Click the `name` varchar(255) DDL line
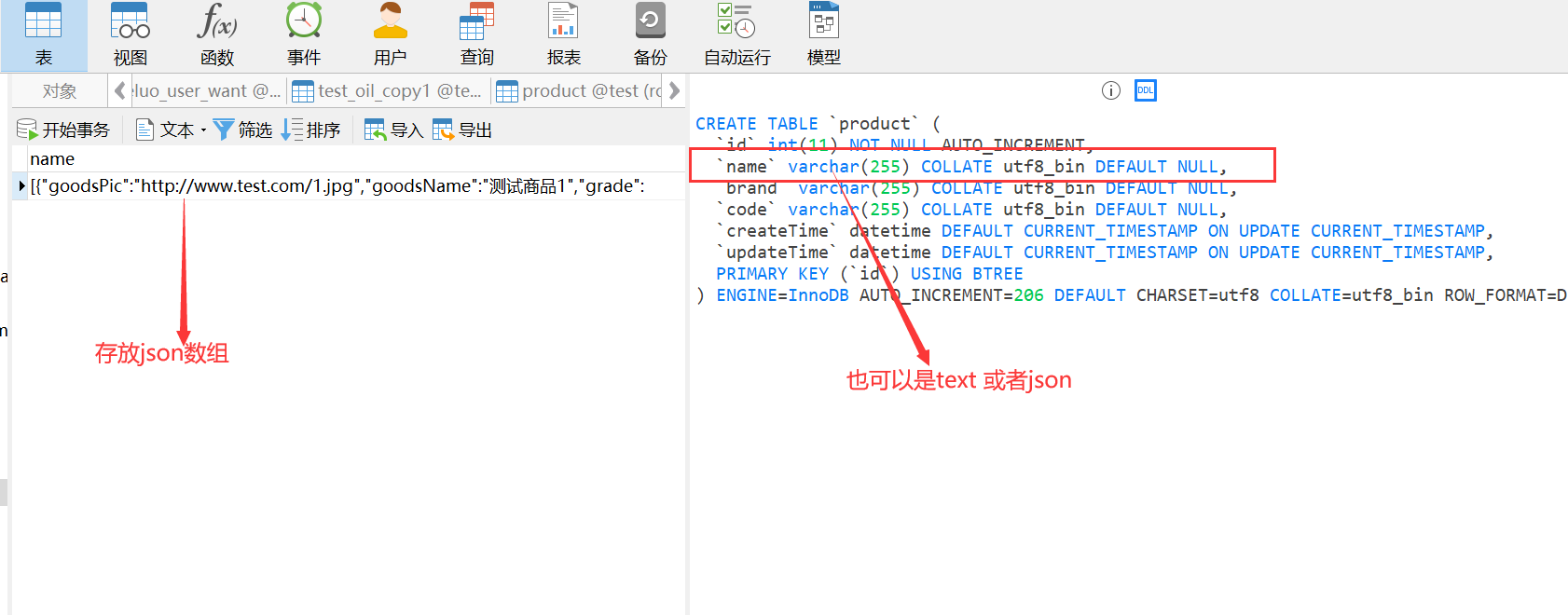The image size is (1568, 615). [x=971, y=167]
